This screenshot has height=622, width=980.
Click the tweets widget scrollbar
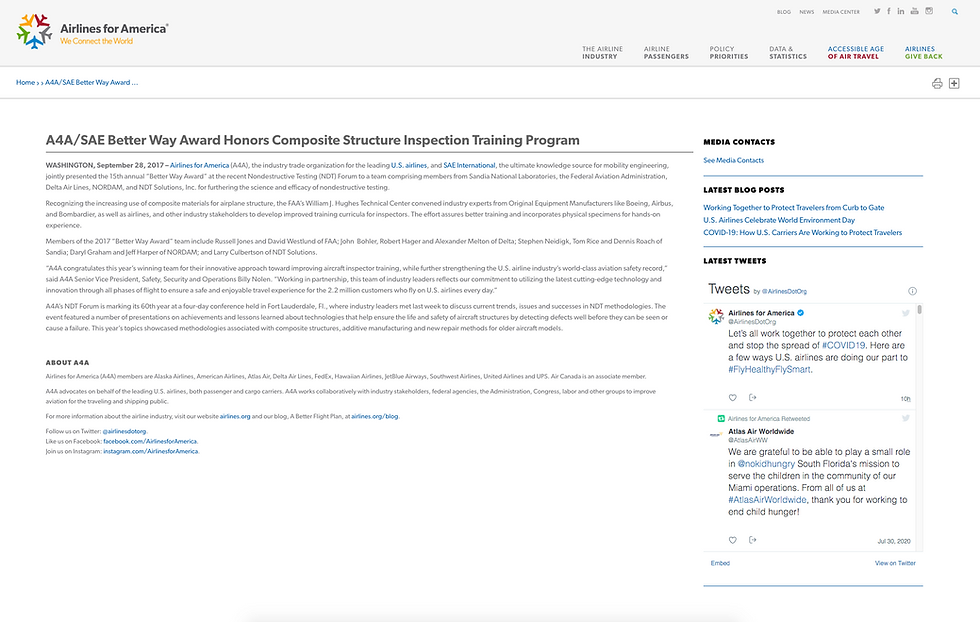919,309
